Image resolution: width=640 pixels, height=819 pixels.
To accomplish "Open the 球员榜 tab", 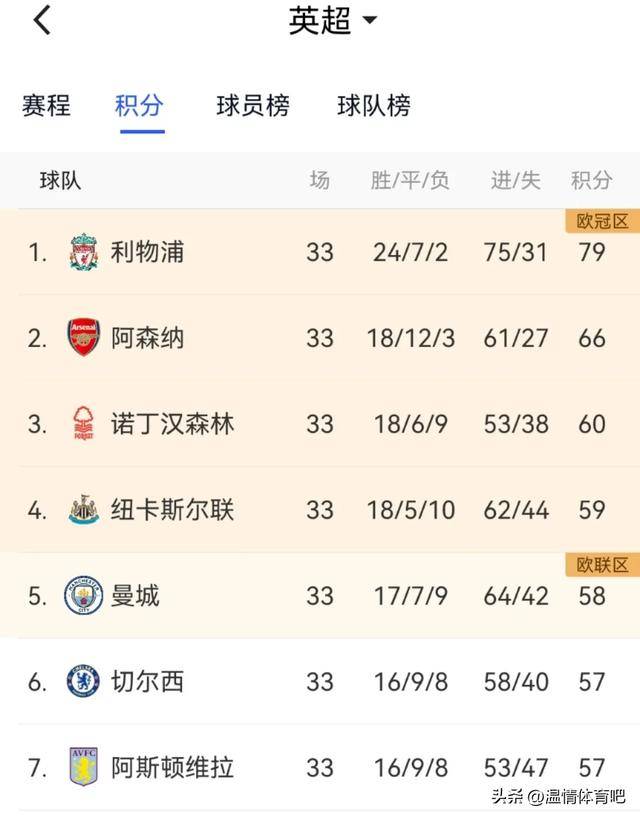I will (x=253, y=106).
